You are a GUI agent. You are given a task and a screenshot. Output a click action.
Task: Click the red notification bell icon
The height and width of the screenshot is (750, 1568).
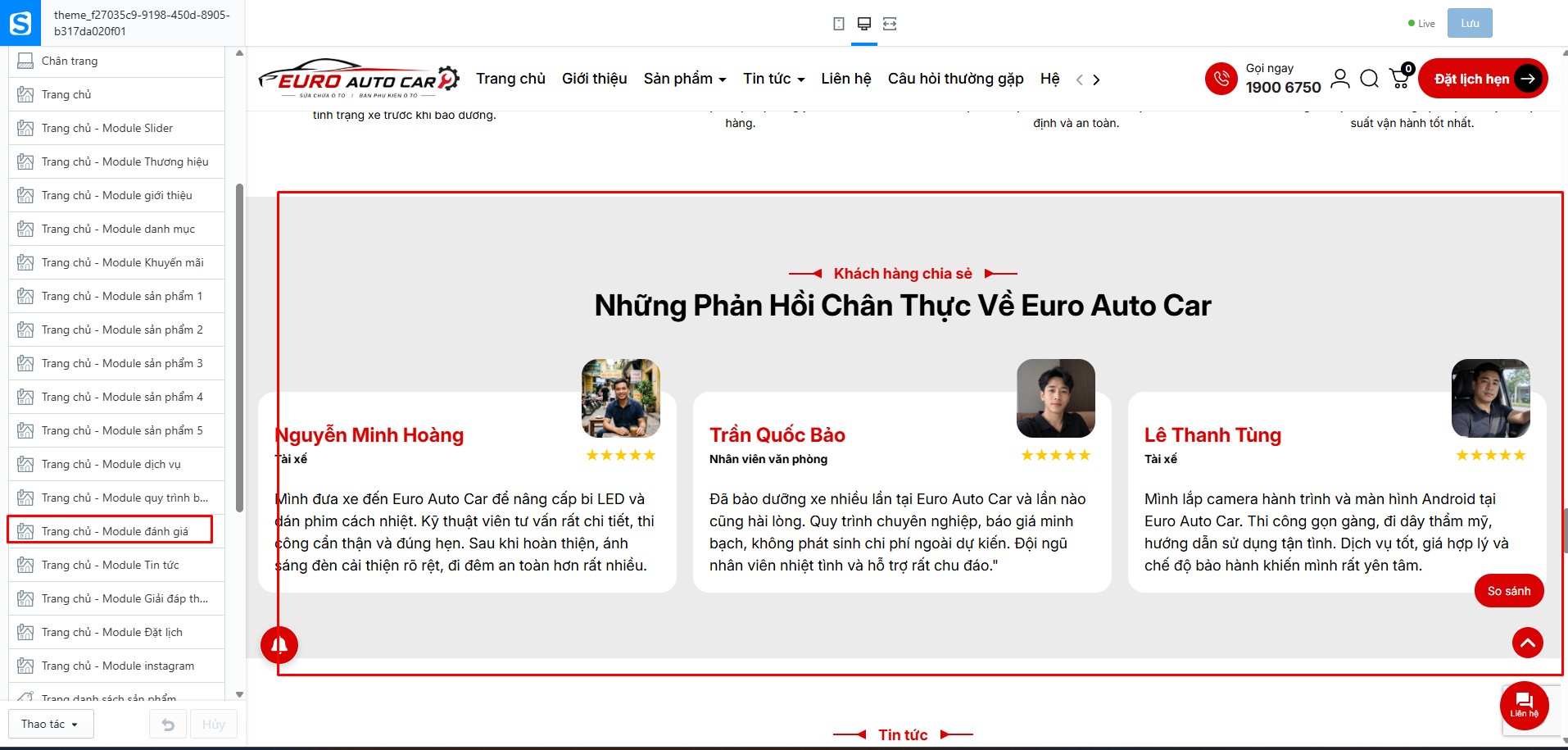[x=279, y=644]
